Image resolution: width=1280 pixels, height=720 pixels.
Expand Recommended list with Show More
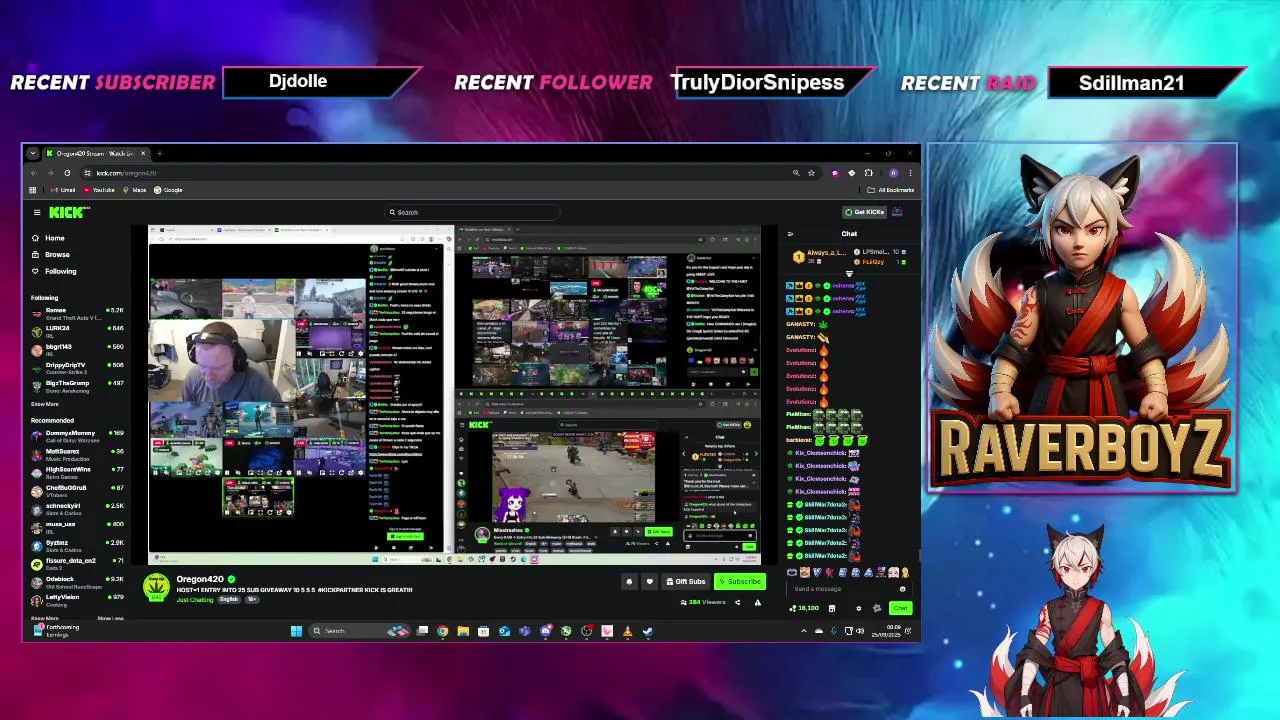coord(45,618)
